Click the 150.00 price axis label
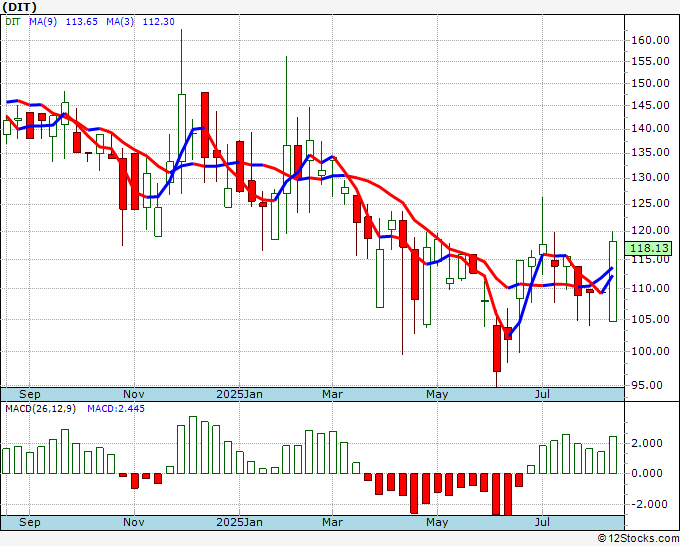Image resolution: width=680 pixels, height=546 pixels. pos(650,83)
